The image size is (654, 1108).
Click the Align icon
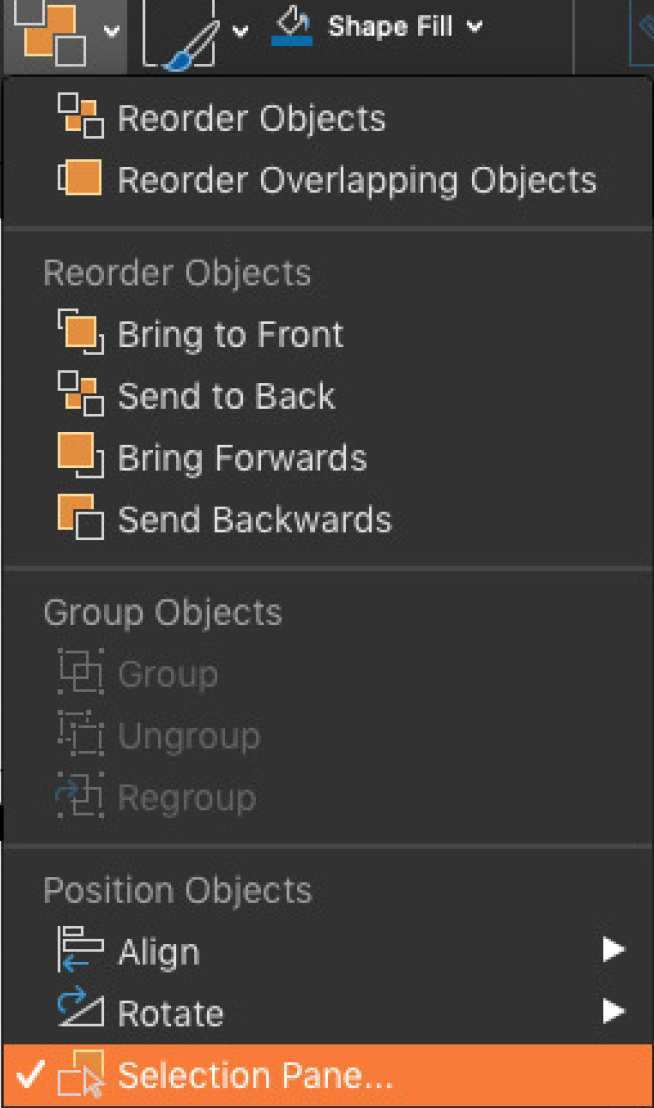click(x=80, y=952)
